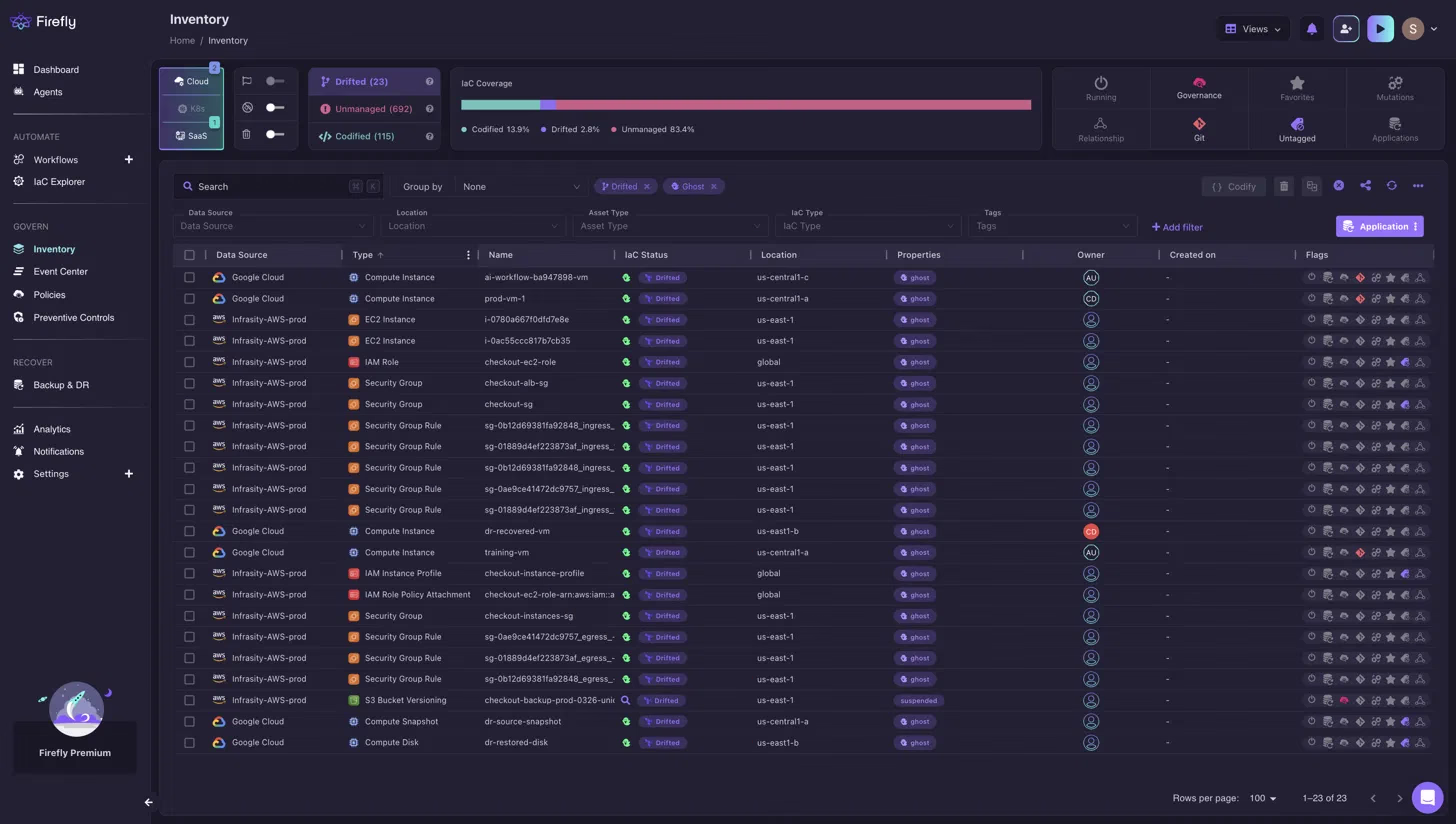Toggle the switch beside the crossed-circle icon
This screenshot has height=824, width=1456.
(x=275, y=108)
